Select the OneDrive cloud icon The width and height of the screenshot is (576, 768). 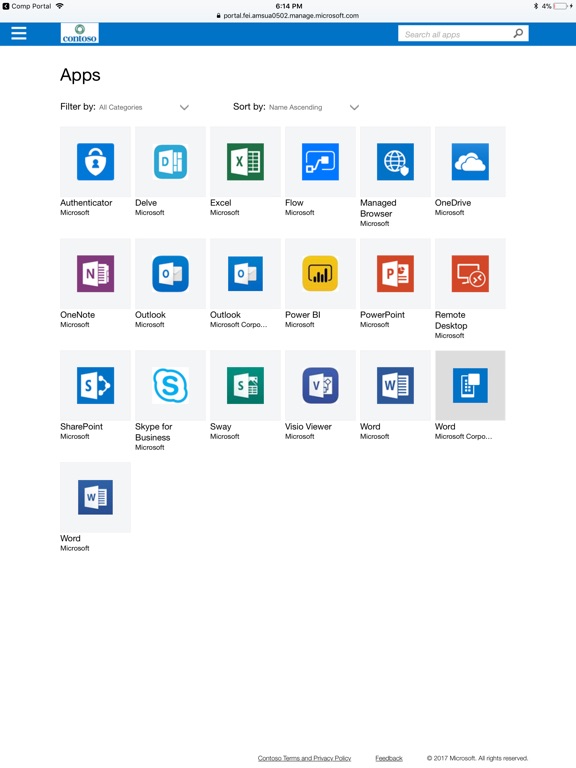click(470, 162)
